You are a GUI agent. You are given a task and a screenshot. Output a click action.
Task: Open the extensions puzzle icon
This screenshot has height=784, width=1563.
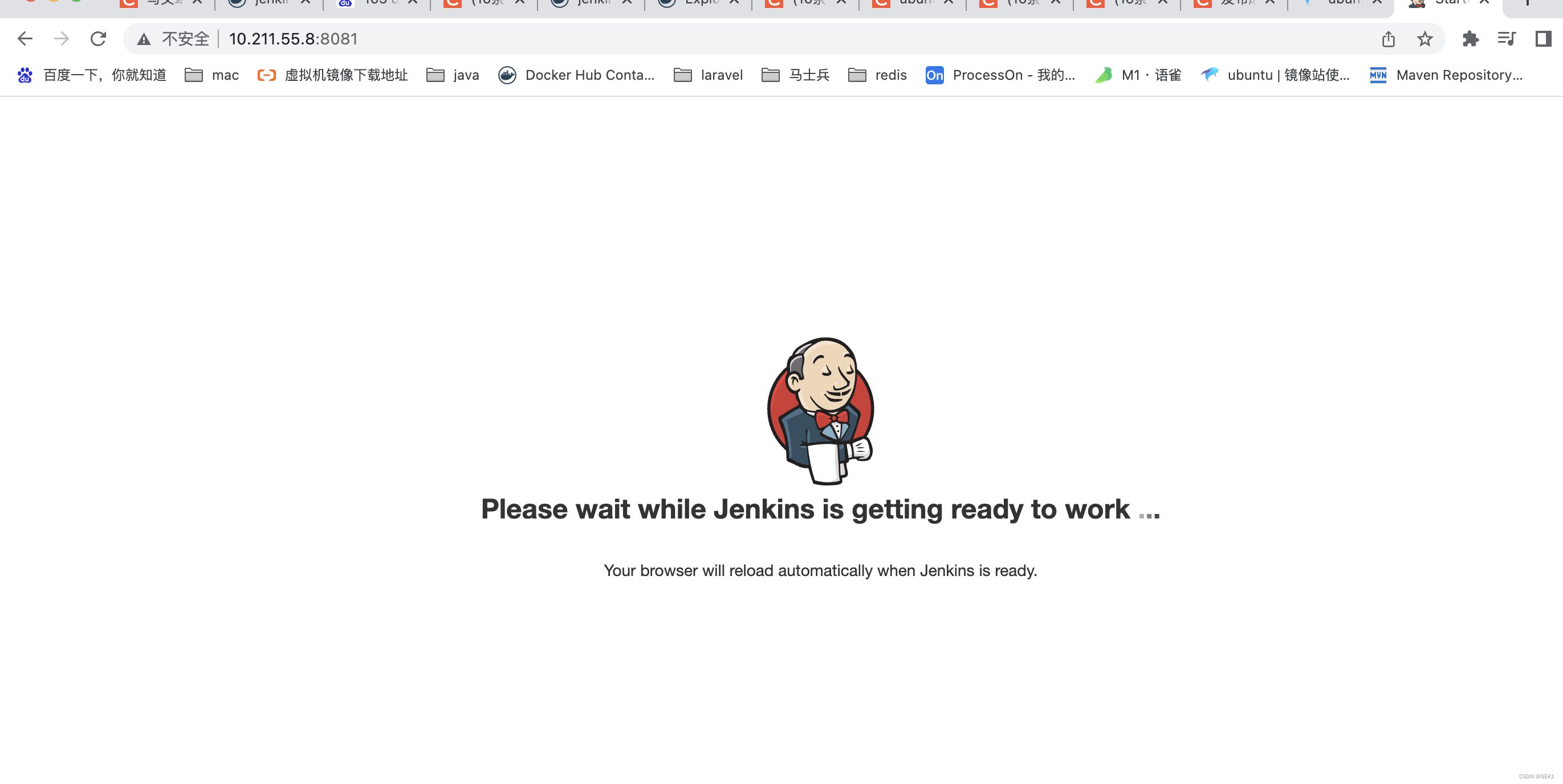click(x=1470, y=39)
